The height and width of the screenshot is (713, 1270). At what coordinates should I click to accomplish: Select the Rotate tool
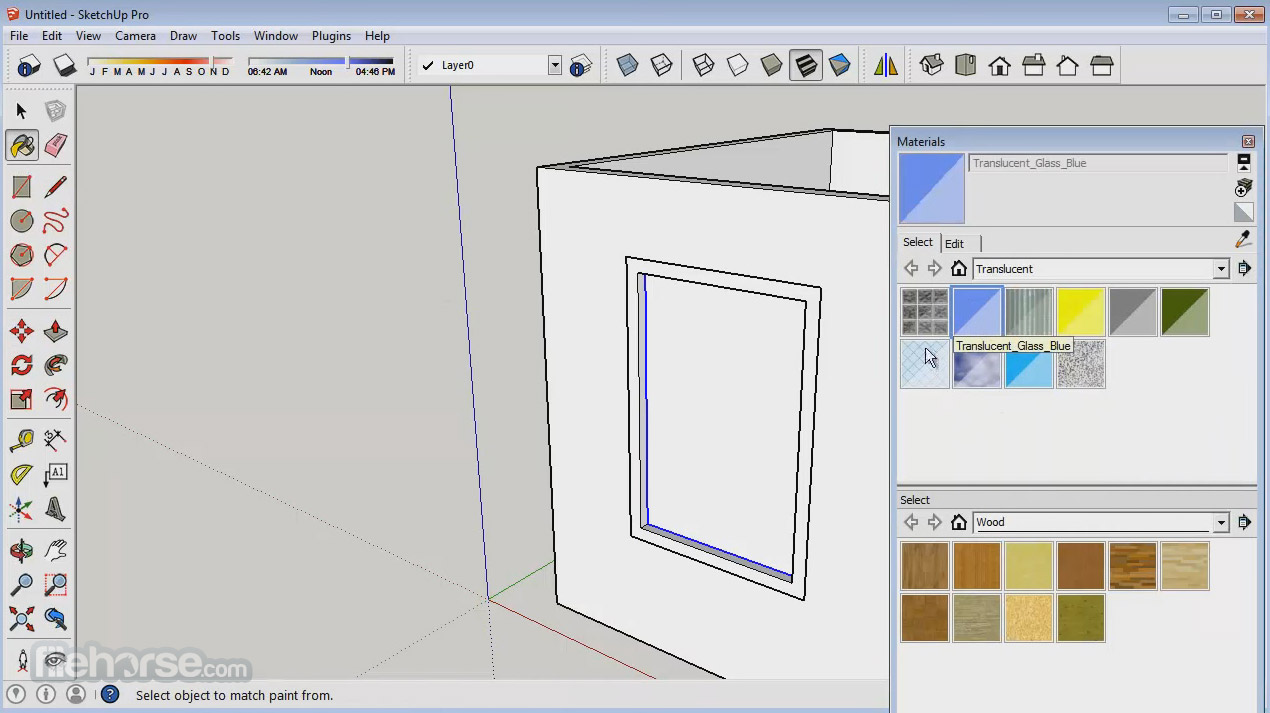click(21, 365)
